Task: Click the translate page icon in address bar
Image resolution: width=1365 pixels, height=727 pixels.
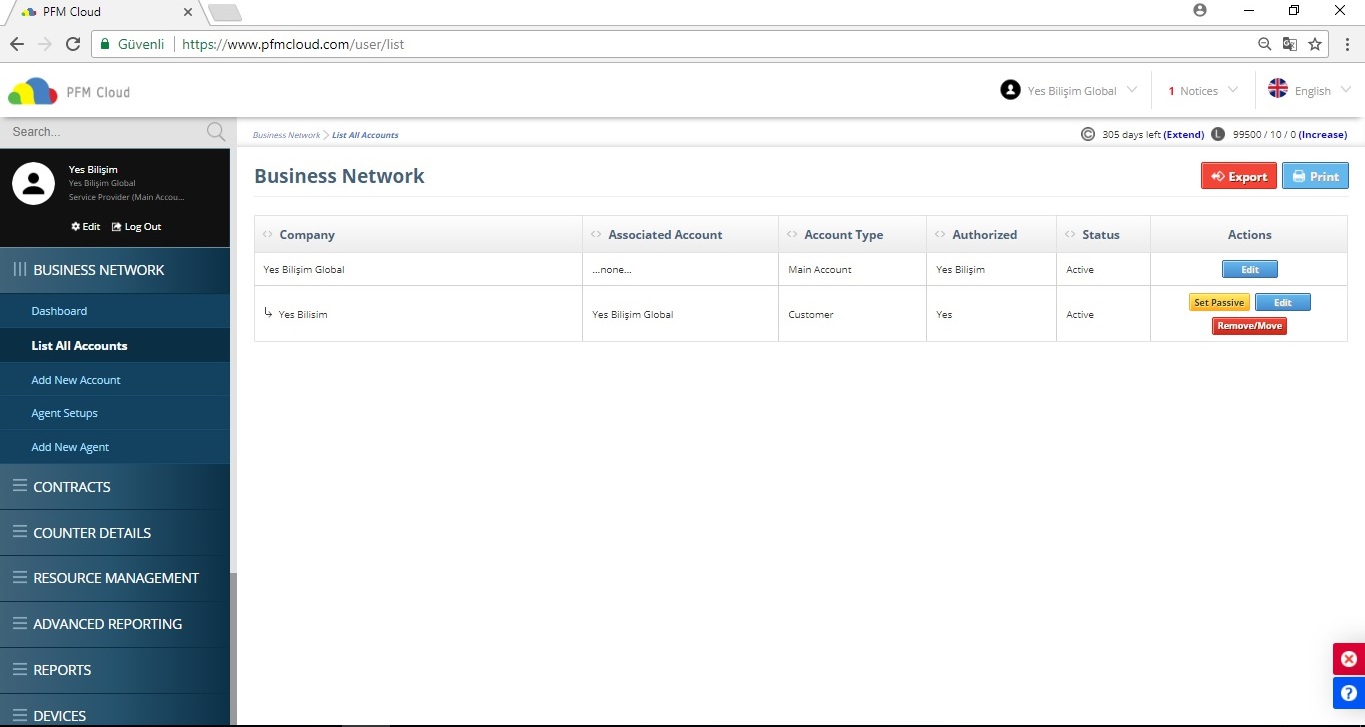Action: click(1290, 44)
